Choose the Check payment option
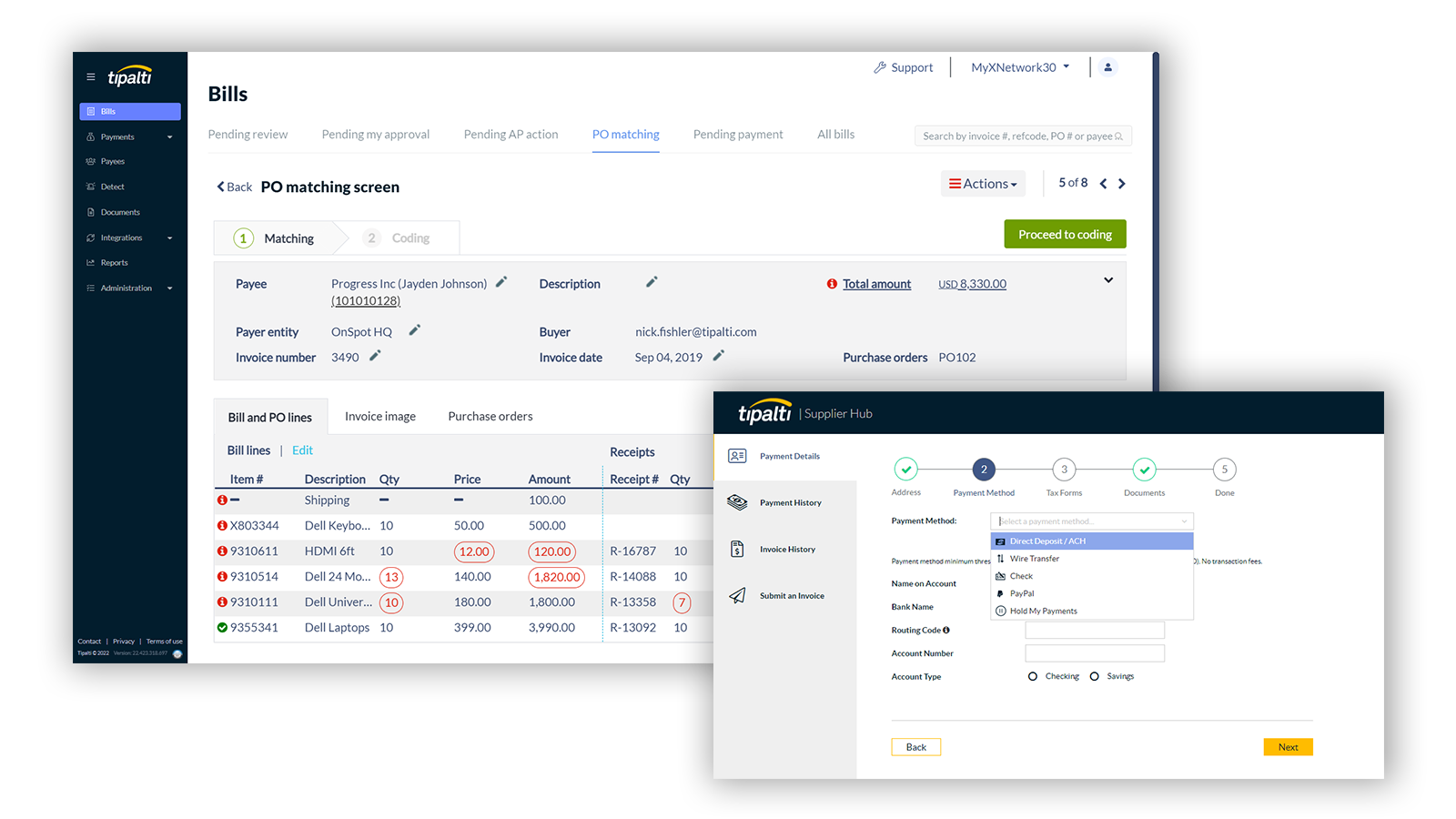This screenshot has width=1456, height=819. (1092, 576)
